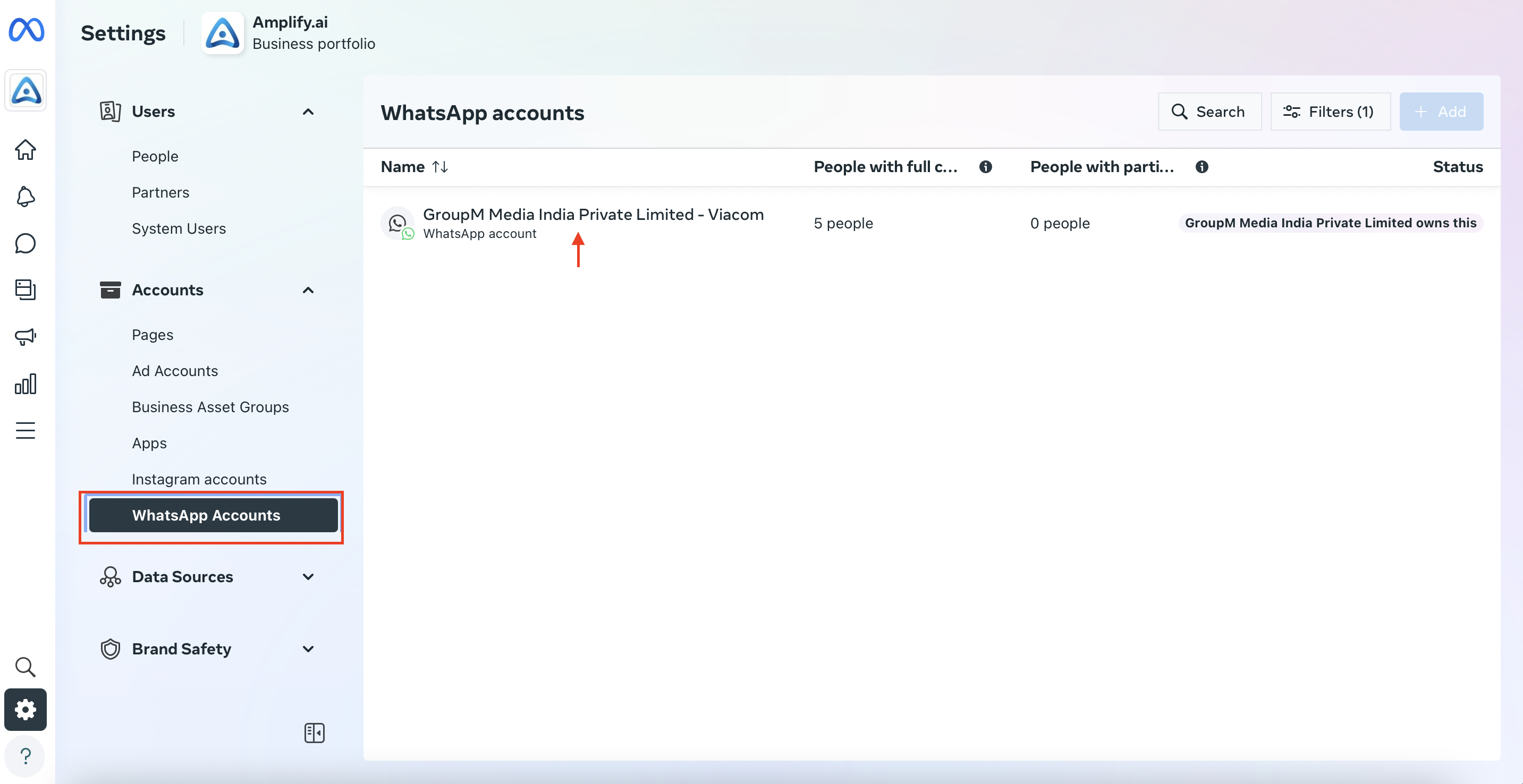Expand the Data Sources section
This screenshot has width=1523, height=784.
[308, 577]
